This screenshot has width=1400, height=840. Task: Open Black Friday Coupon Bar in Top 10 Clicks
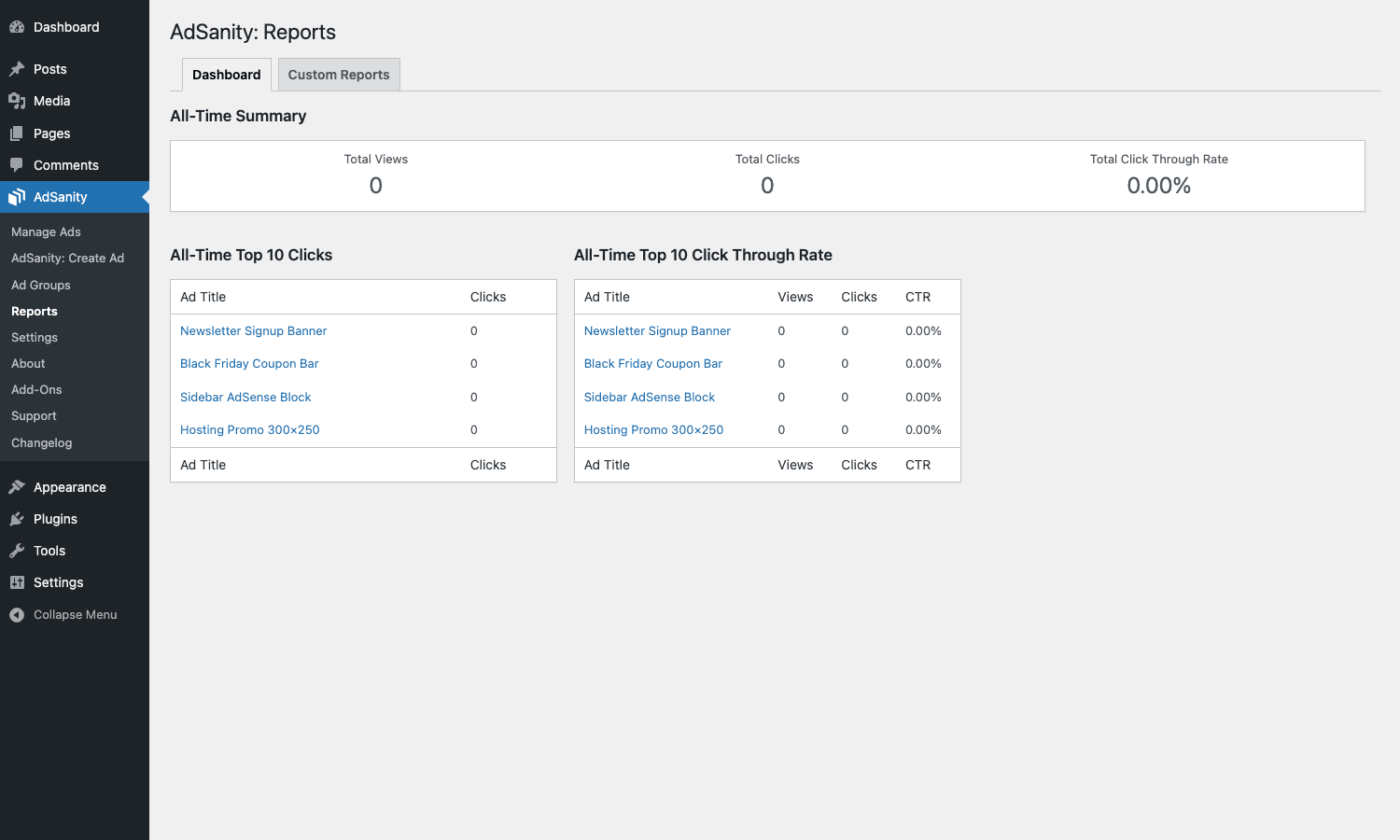tap(249, 363)
